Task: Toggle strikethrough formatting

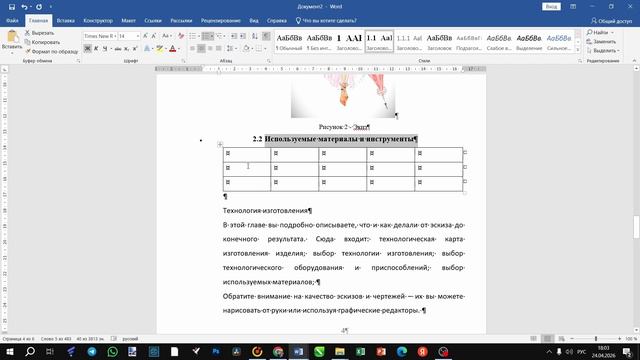Action: point(118,49)
